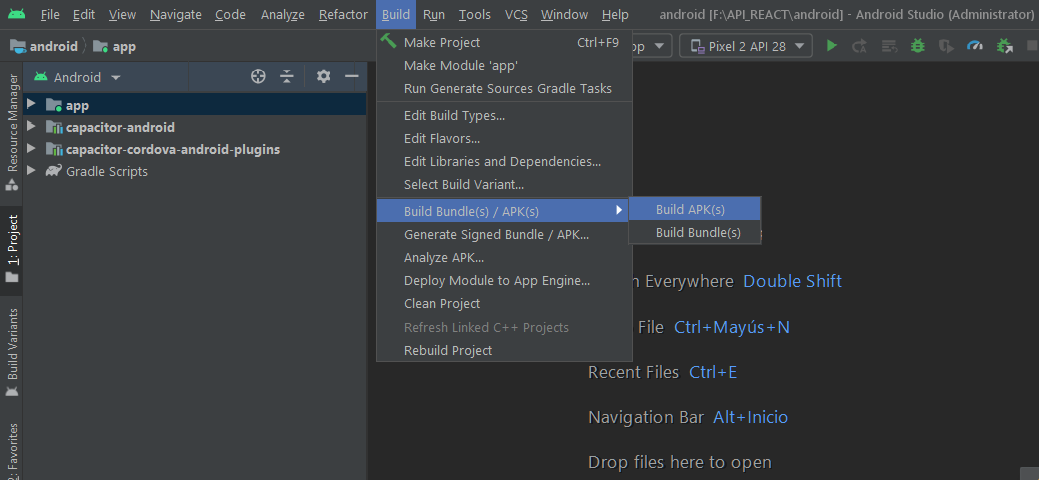The image size is (1040, 480).
Task: Attach Debugger to Android Process icon
Action: click(1005, 46)
